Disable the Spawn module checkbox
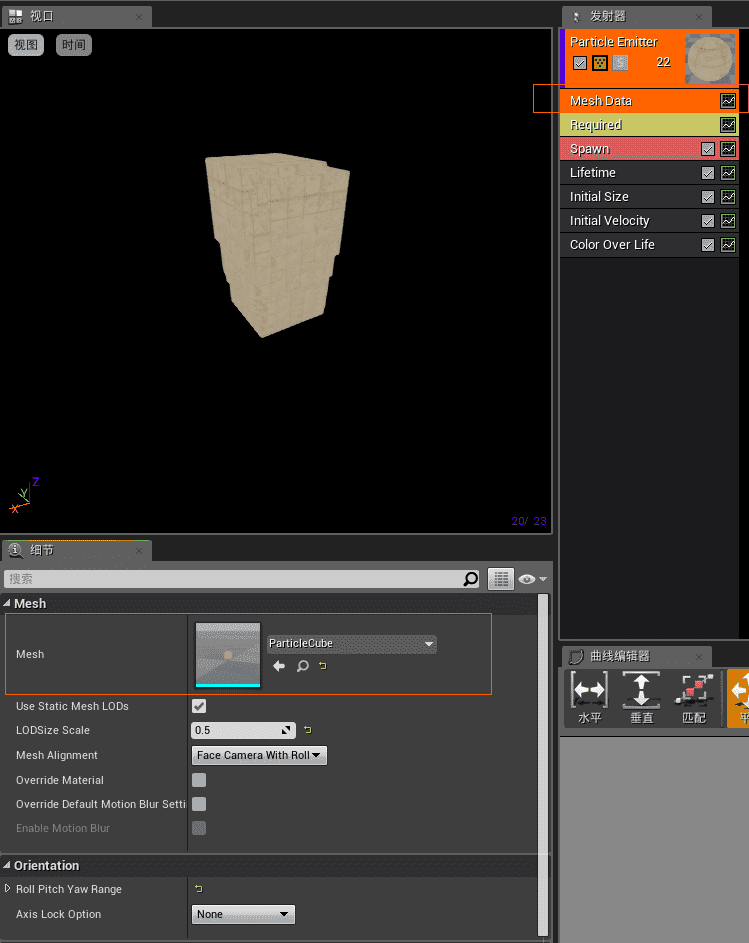The height and width of the screenshot is (943, 749). (x=708, y=149)
